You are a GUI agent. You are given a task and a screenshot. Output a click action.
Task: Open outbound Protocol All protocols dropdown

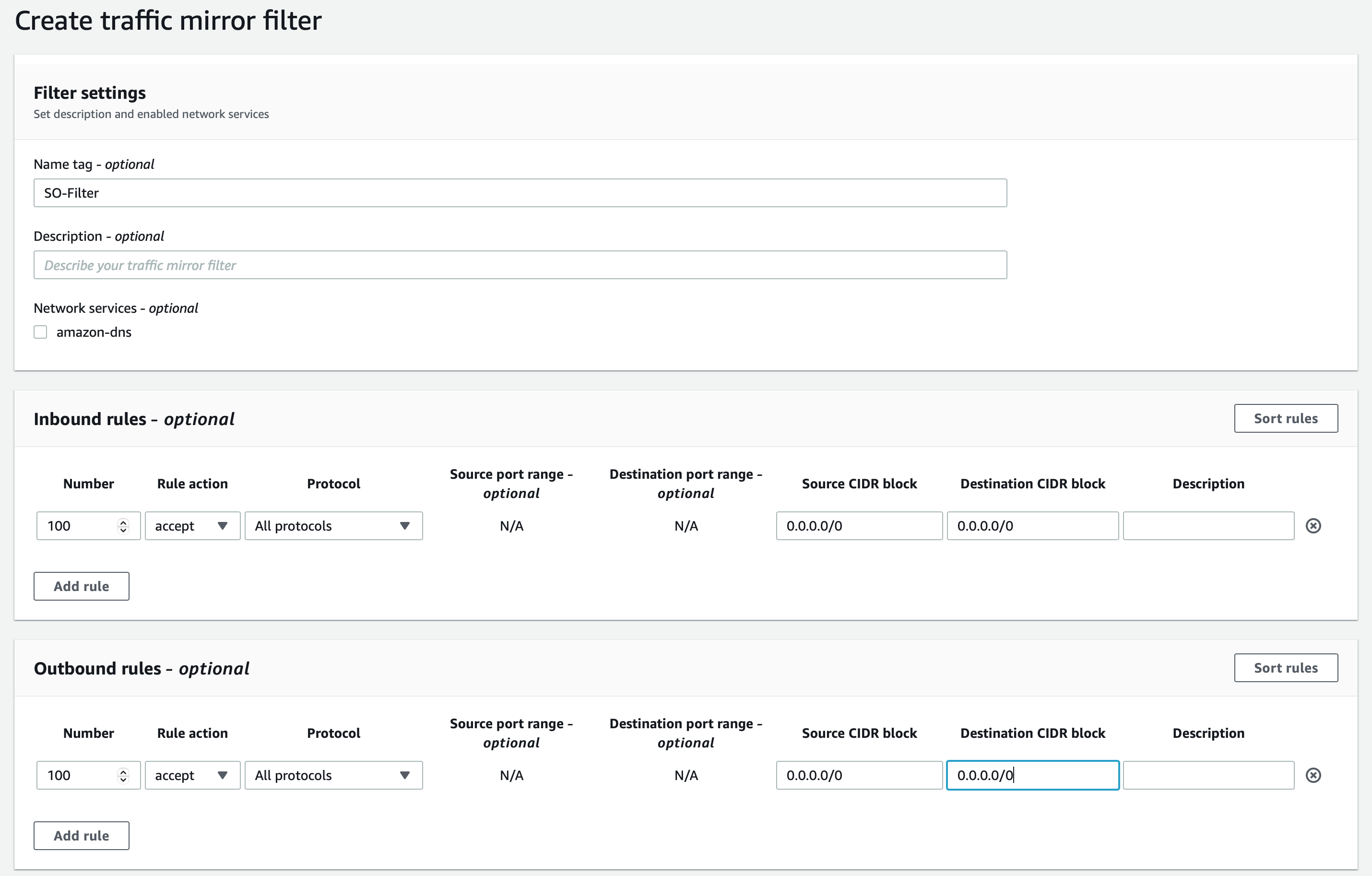click(x=333, y=775)
